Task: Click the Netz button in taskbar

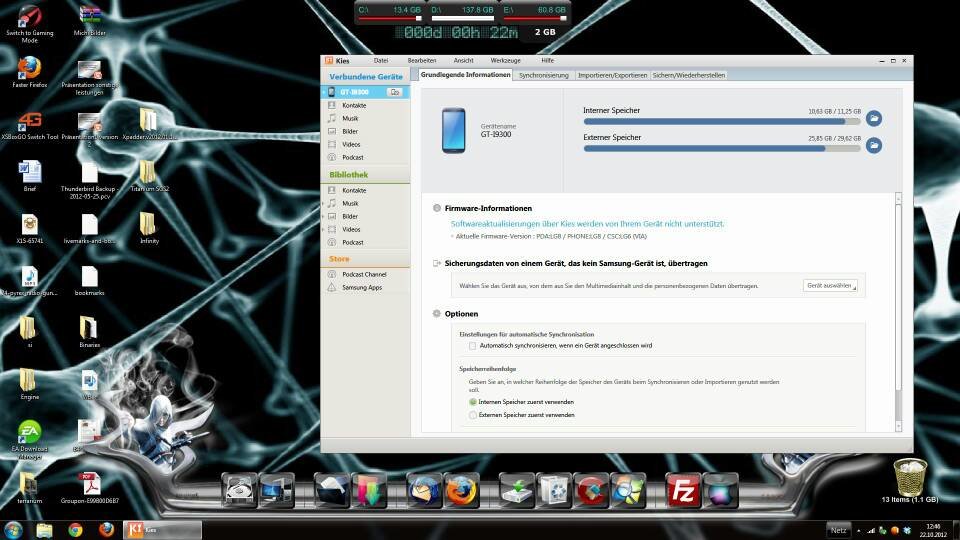Action: 838,530
